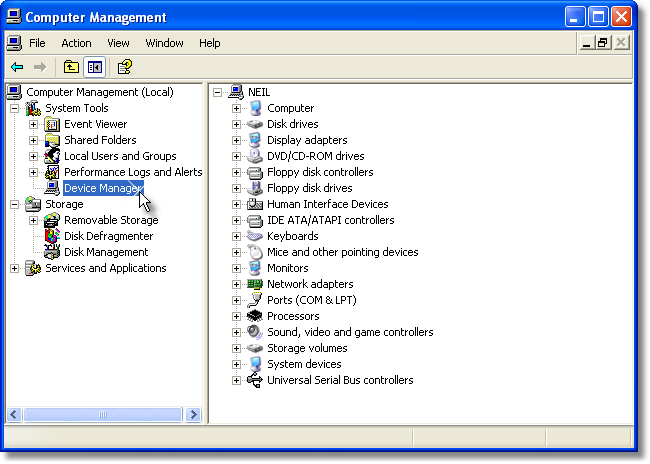Screen dimensions: 650x464
Task: Open the Help menu
Action: click(209, 43)
